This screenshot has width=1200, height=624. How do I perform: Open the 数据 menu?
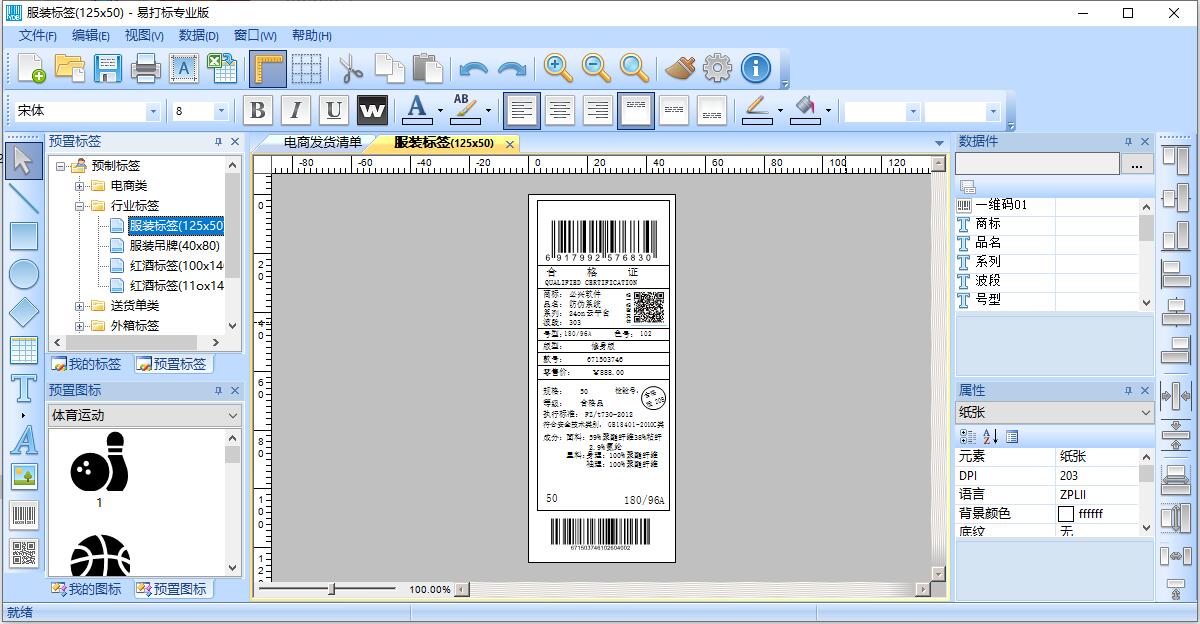click(198, 35)
